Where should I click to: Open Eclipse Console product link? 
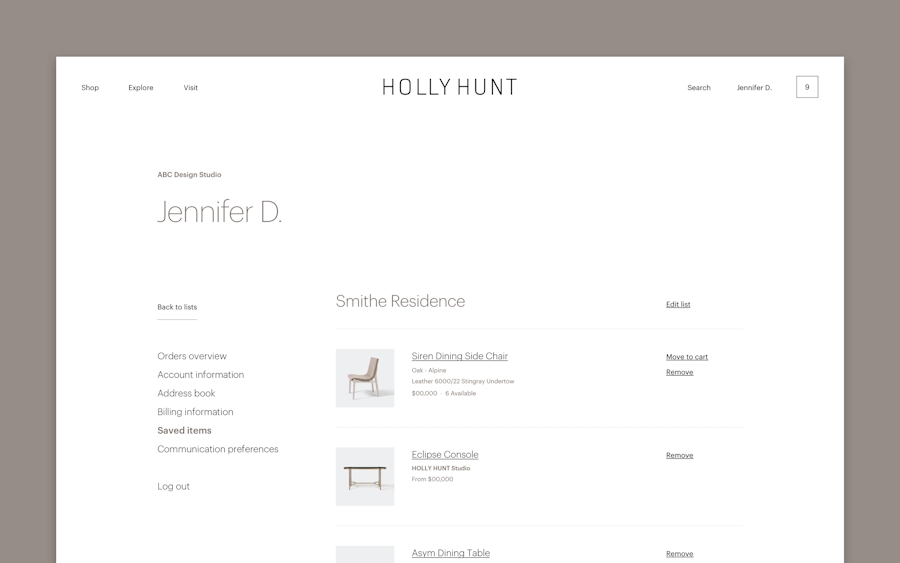point(445,455)
